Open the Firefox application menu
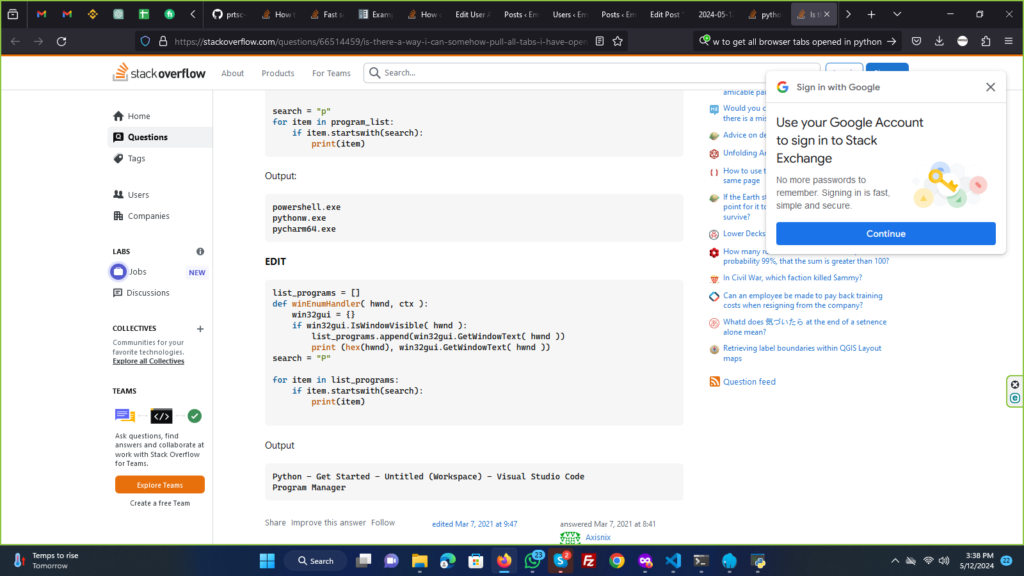The image size is (1024, 576). tap(1009, 41)
